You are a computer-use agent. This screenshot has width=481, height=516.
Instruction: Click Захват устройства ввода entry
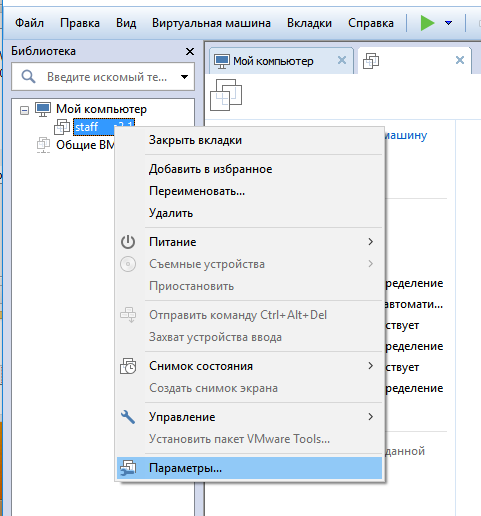click(x=249, y=337)
